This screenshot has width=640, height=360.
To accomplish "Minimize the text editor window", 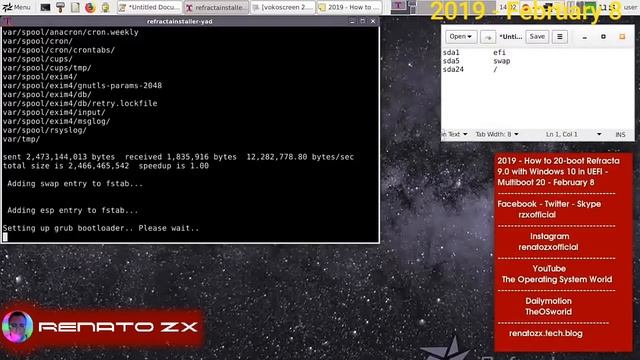I will click(x=584, y=37).
